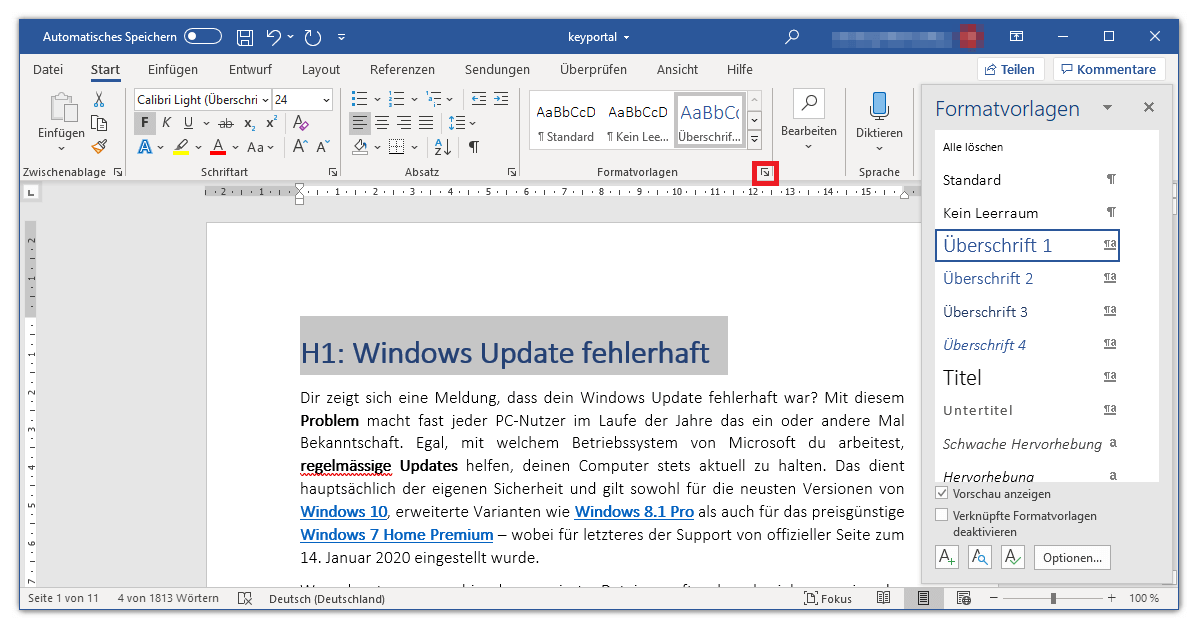The height and width of the screenshot is (630, 1200).
Task: Open the Absatz dialog launcher
Action: (512, 172)
